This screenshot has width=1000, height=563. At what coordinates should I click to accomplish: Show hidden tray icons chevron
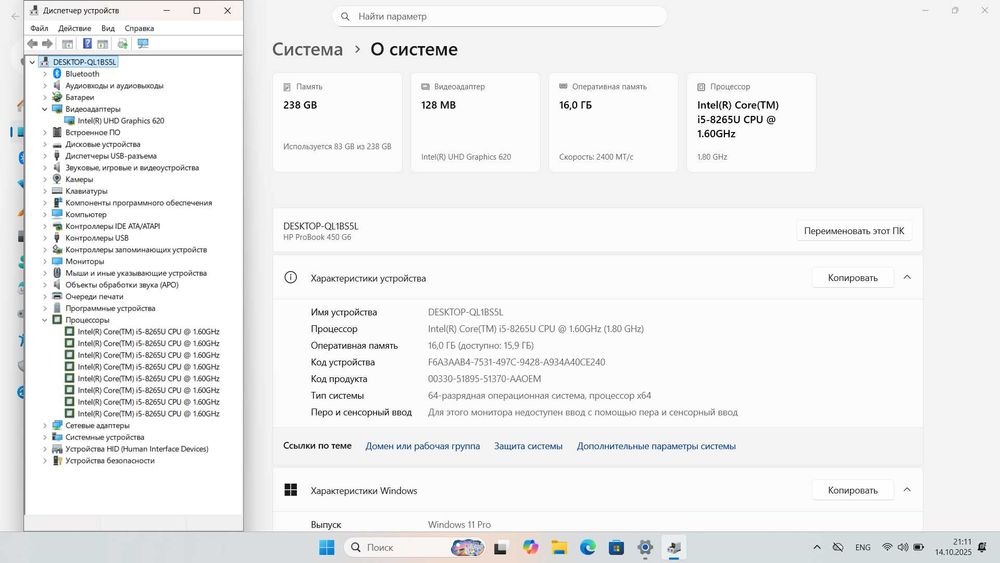pyautogui.click(x=816, y=547)
